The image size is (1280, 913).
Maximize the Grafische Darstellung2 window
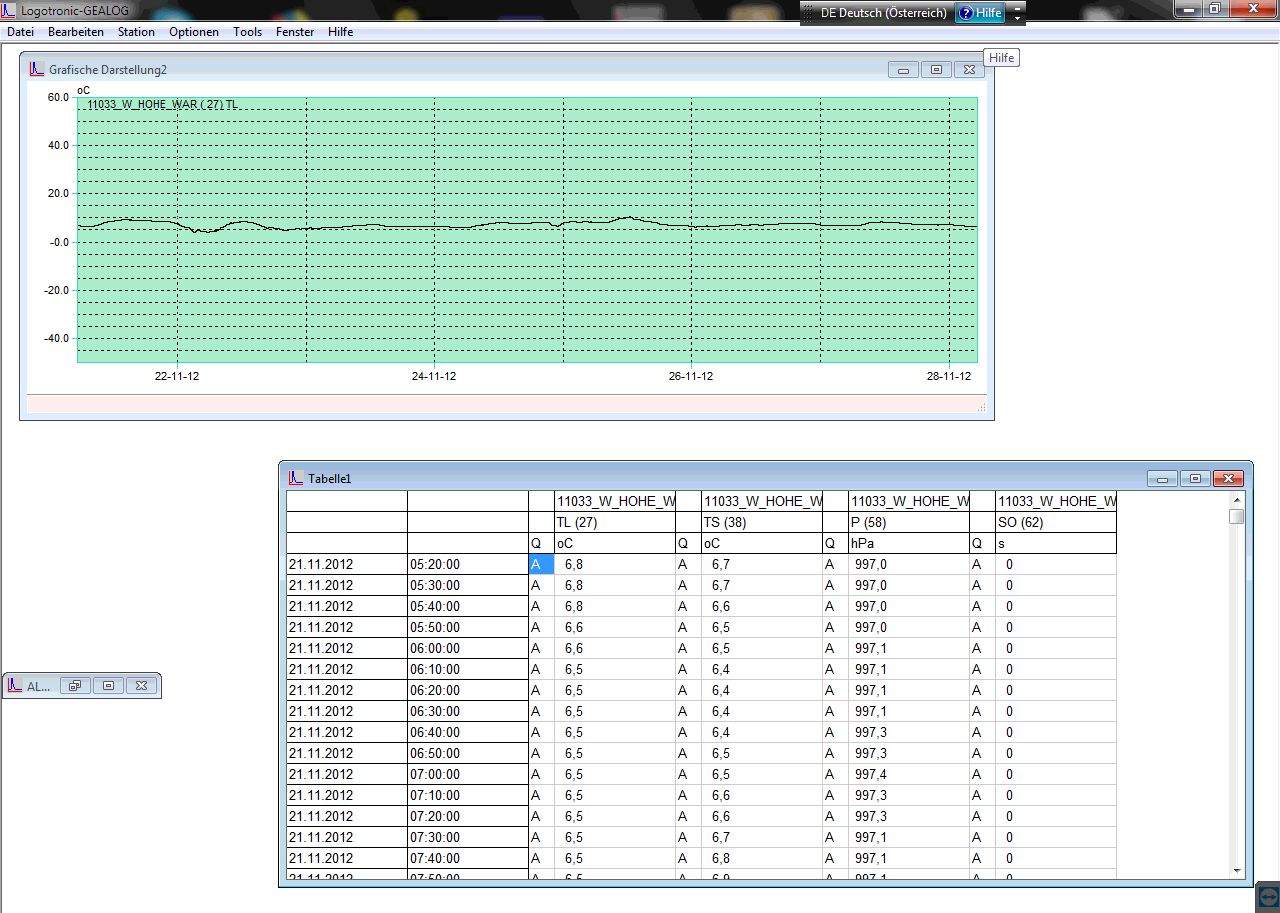[936, 70]
